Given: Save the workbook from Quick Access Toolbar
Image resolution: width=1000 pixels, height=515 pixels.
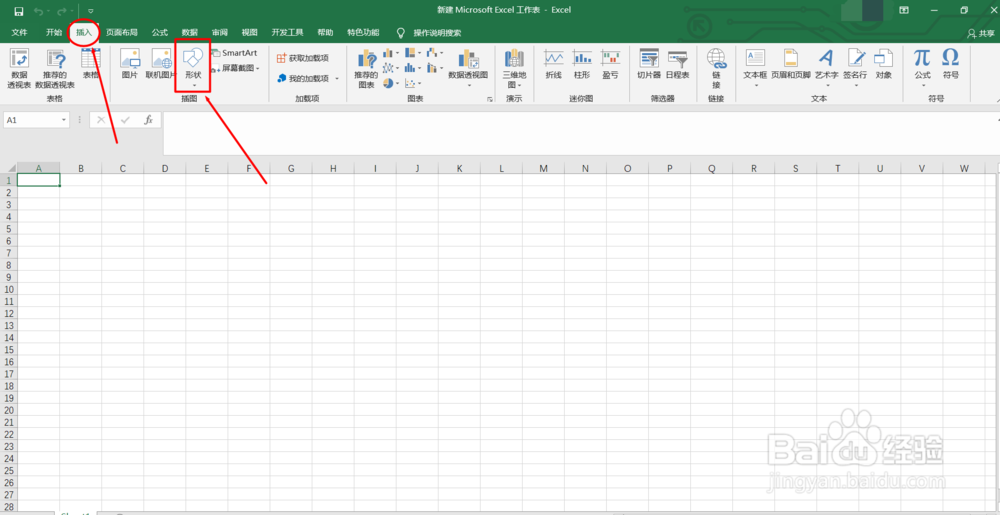Looking at the screenshot, I should [x=18, y=11].
